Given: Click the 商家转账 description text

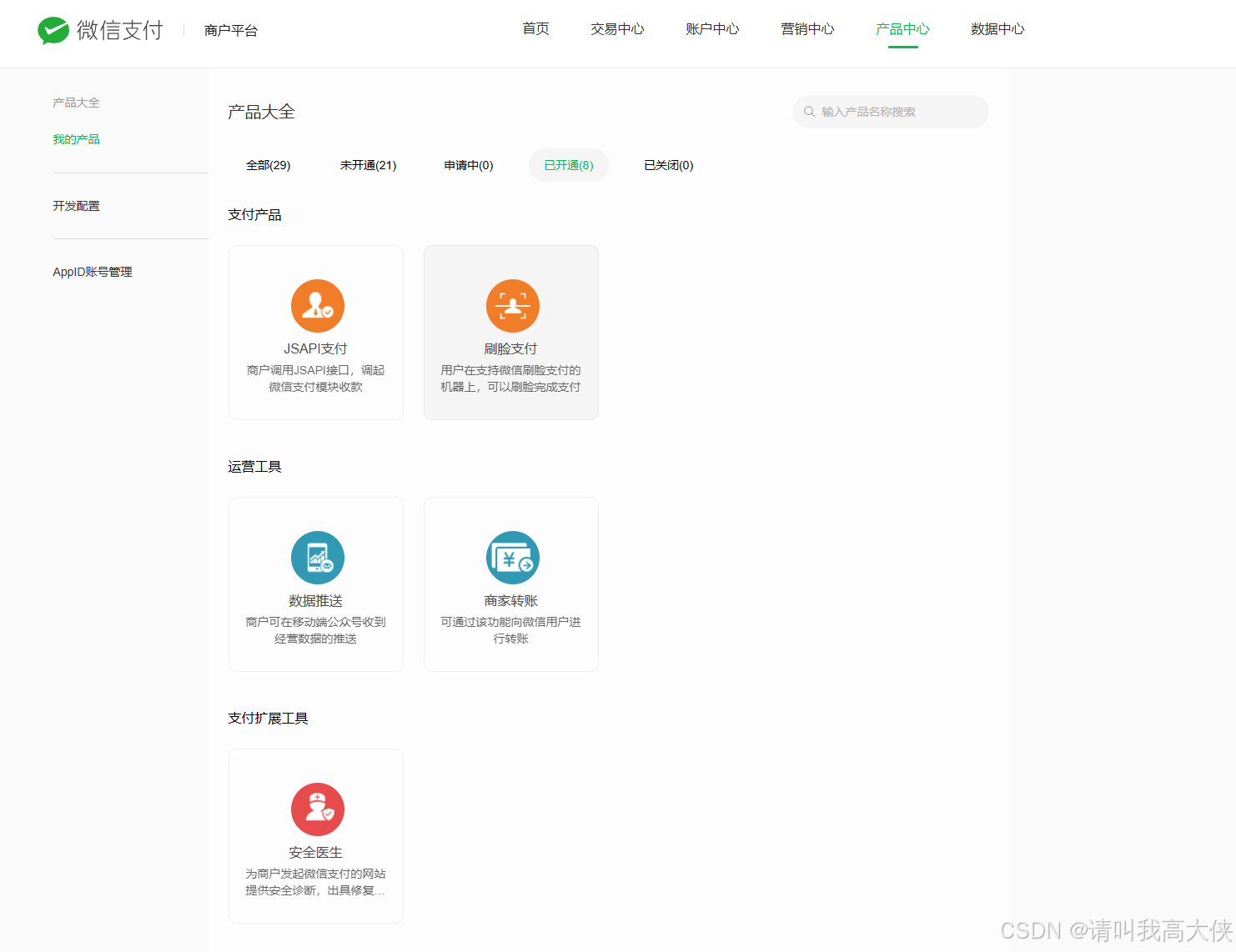Looking at the screenshot, I should (510, 630).
